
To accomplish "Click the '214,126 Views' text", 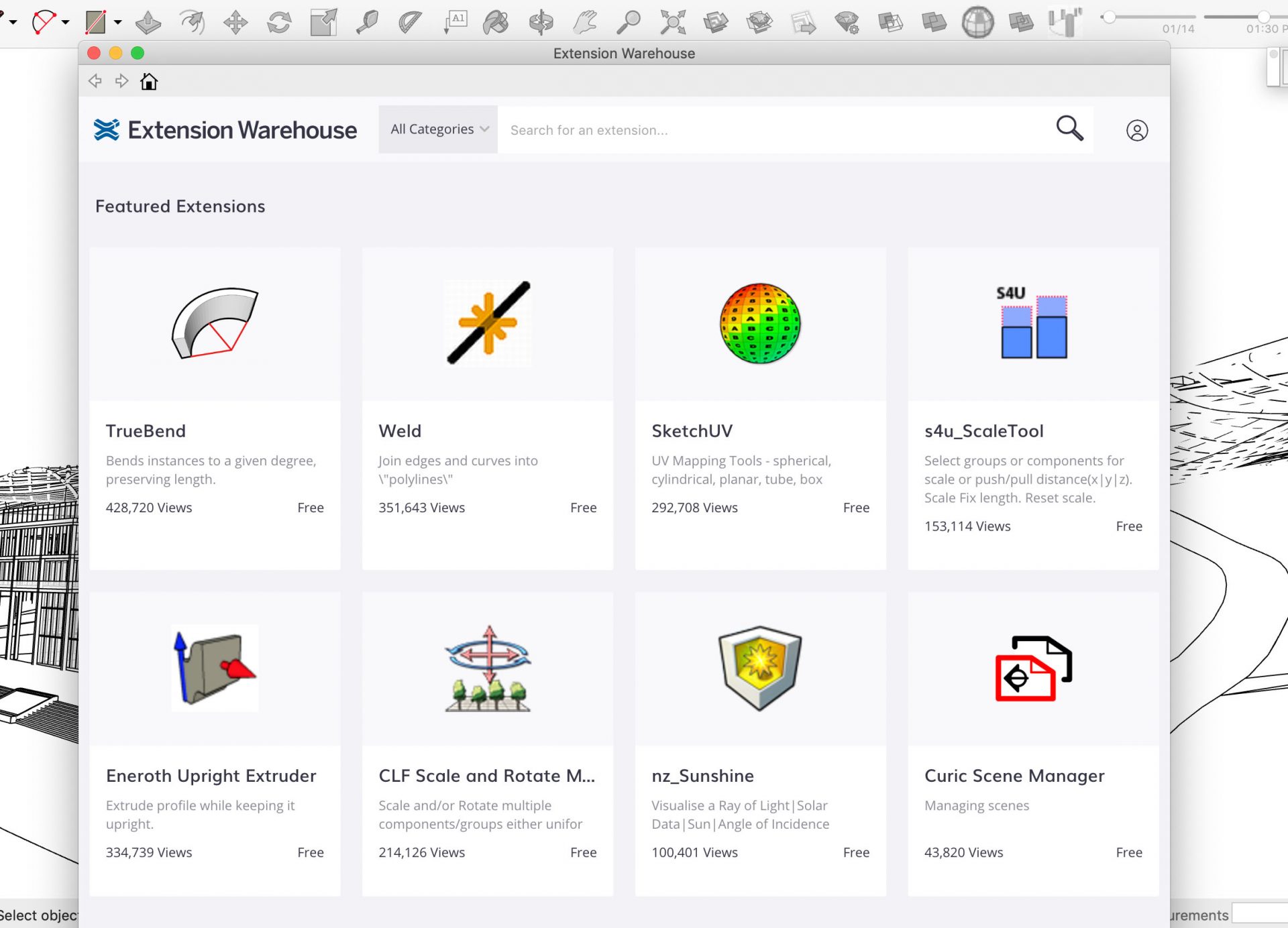I will click(x=421, y=852).
